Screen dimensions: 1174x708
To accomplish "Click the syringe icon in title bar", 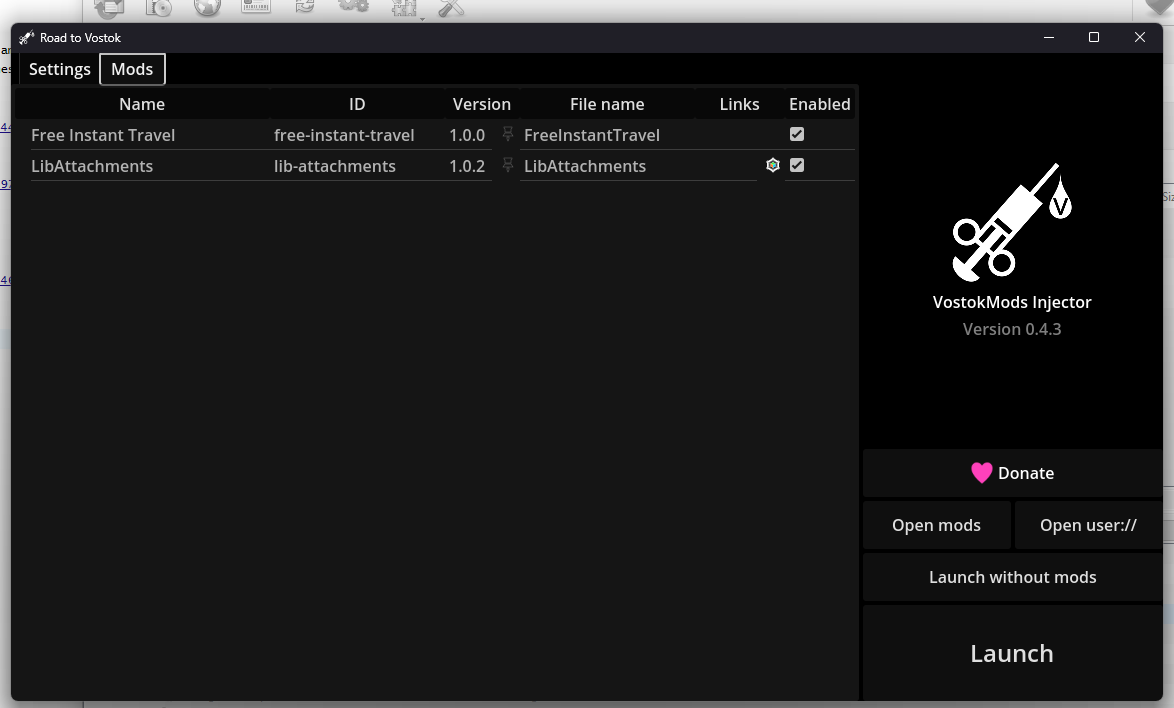I will pos(27,38).
